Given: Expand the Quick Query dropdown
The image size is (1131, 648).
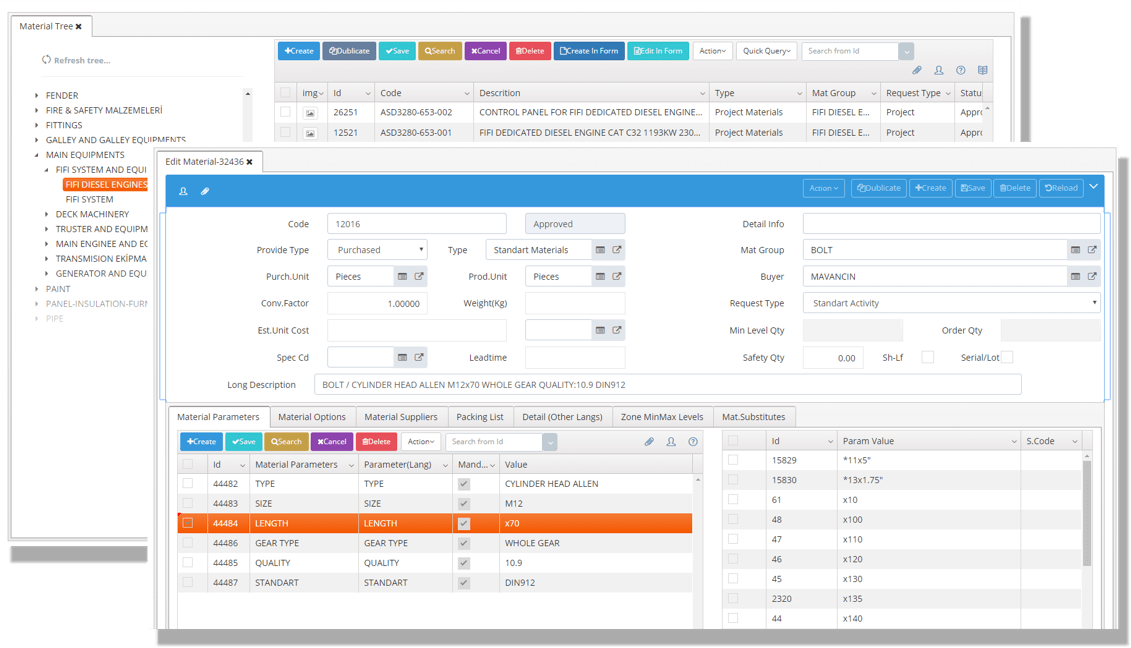Looking at the screenshot, I should 766,51.
